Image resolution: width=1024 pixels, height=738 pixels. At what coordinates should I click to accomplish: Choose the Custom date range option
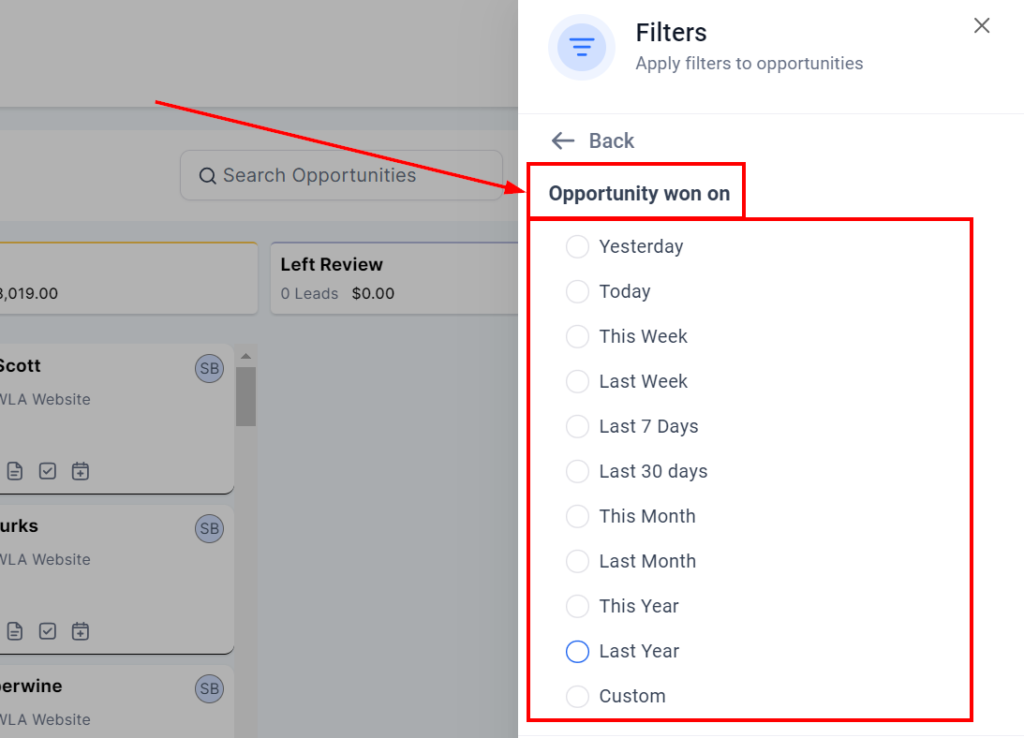click(577, 697)
